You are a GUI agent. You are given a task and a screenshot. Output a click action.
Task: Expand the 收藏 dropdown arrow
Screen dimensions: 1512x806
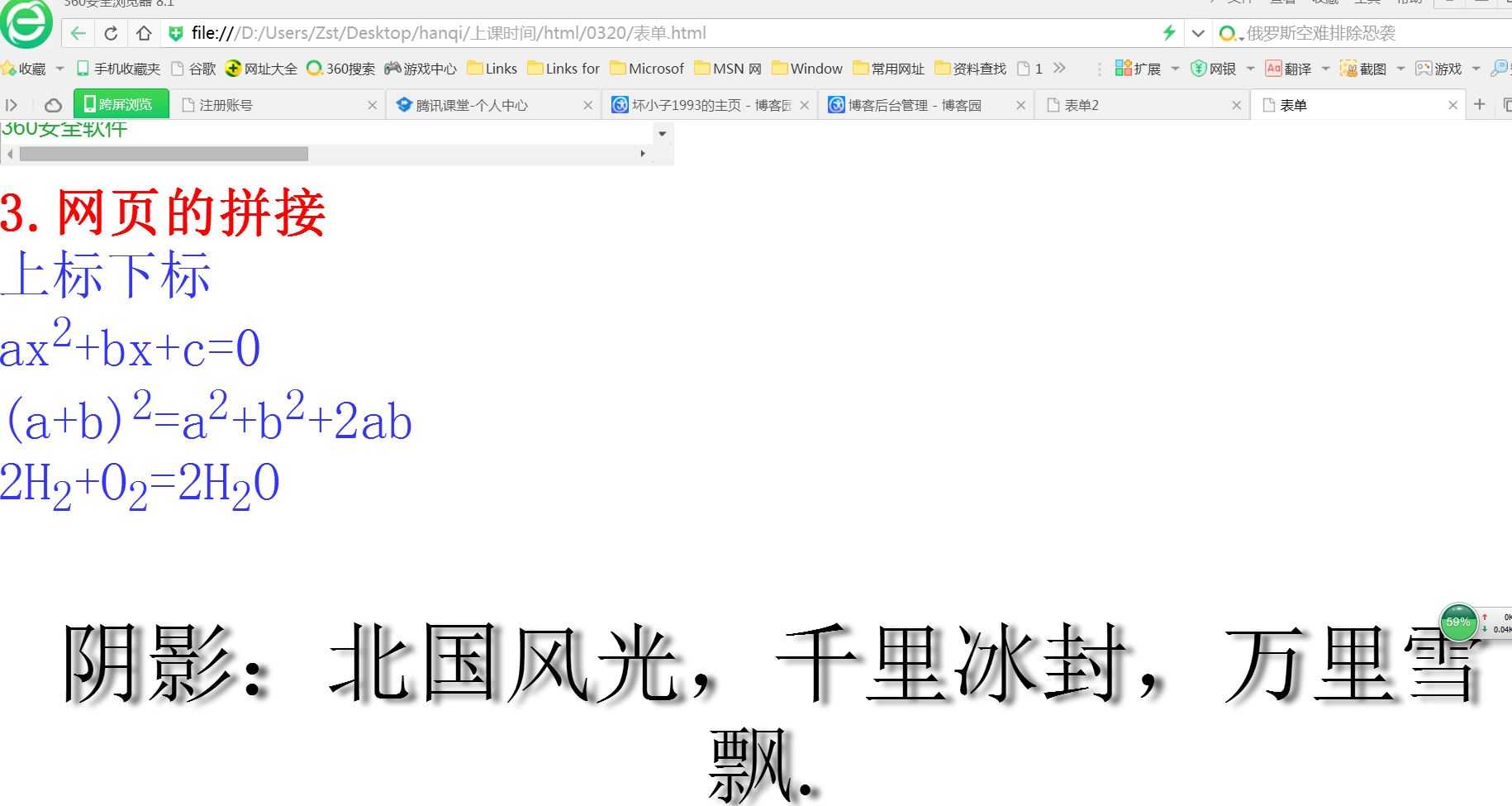pos(59,69)
